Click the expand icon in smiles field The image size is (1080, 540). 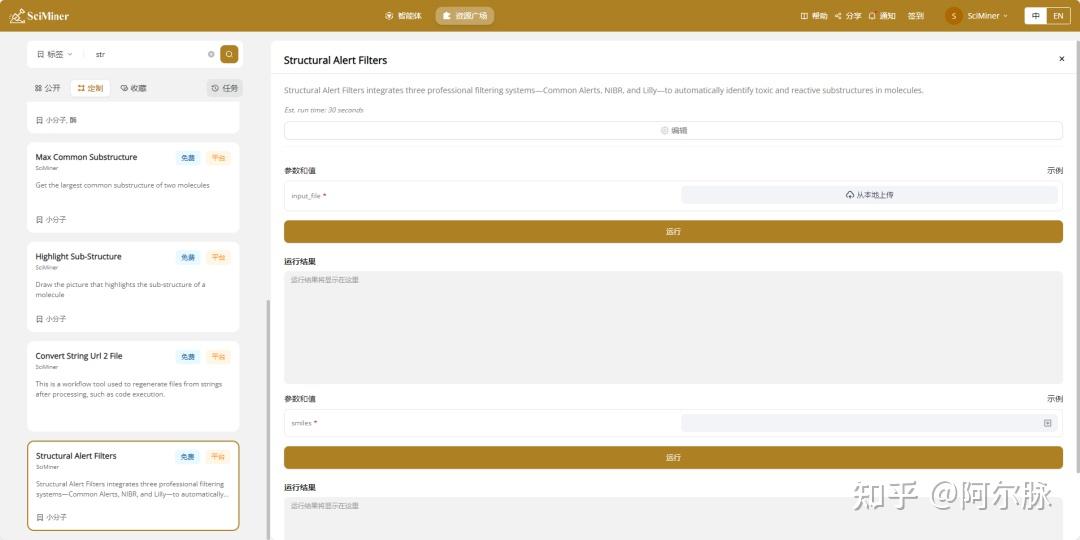click(1048, 423)
